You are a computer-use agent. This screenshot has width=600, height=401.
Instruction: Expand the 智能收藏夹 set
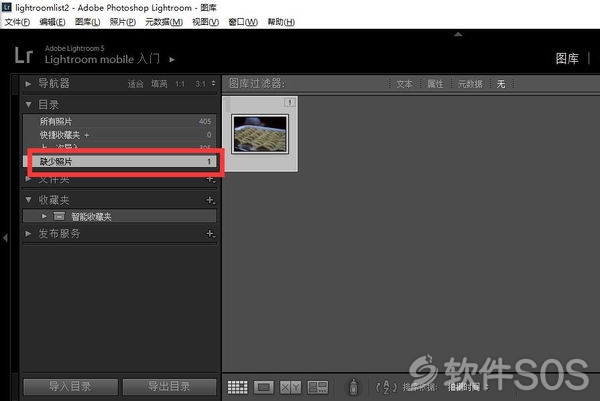(x=44, y=216)
